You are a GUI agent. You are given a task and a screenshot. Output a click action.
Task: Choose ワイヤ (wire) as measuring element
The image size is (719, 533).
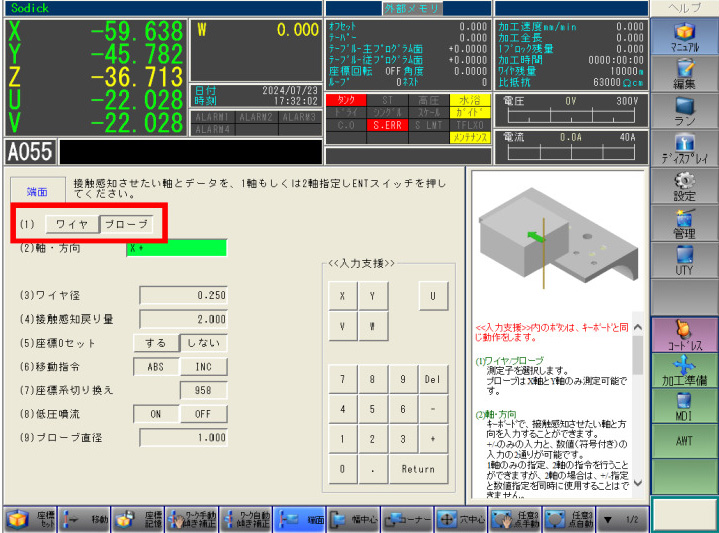[72, 224]
